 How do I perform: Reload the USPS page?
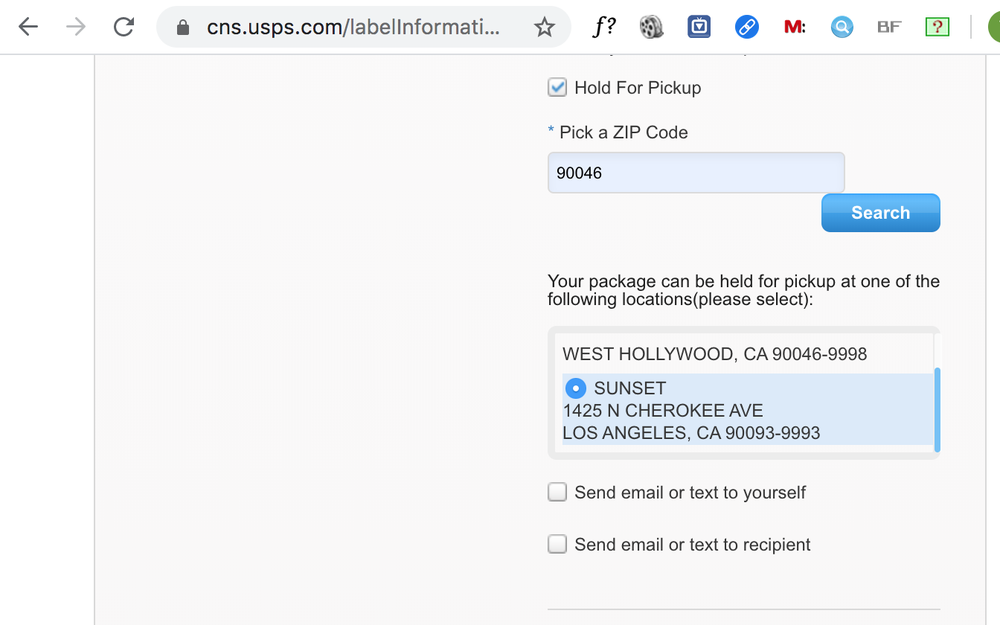coord(124,27)
